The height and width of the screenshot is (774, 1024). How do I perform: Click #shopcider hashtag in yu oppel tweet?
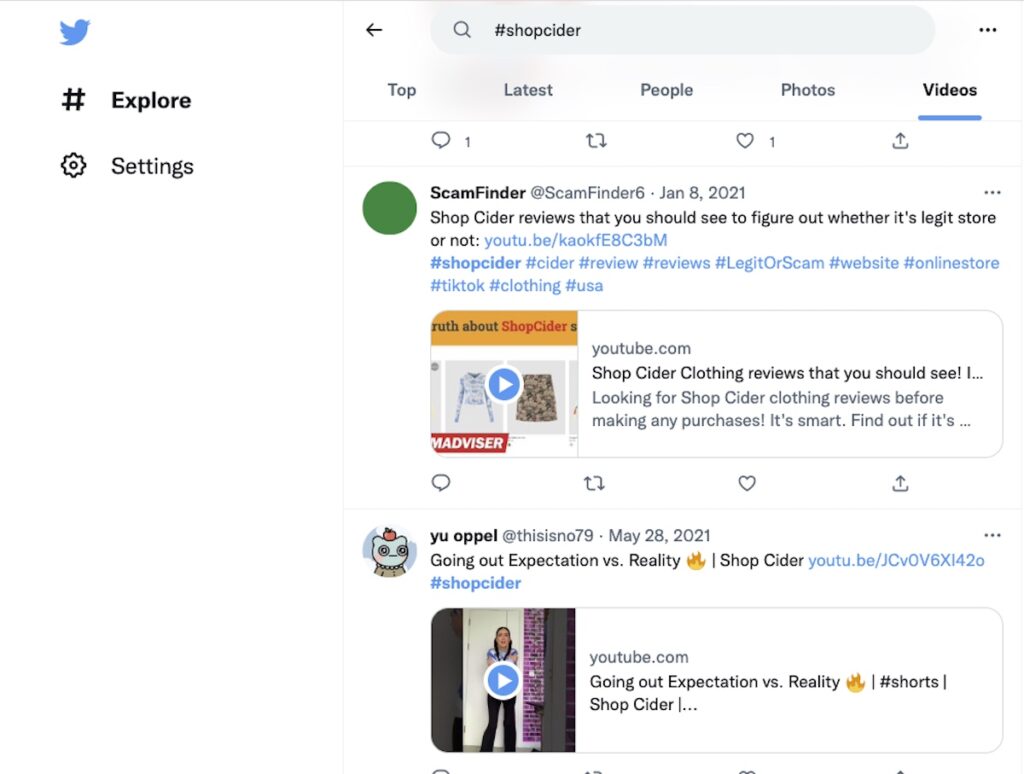pos(475,583)
